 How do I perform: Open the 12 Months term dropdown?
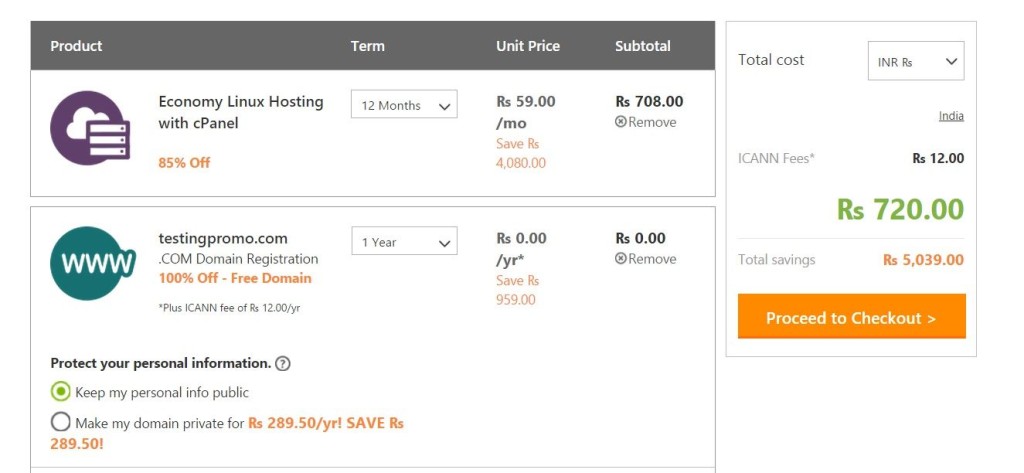pyautogui.click(x=404, y=105)
